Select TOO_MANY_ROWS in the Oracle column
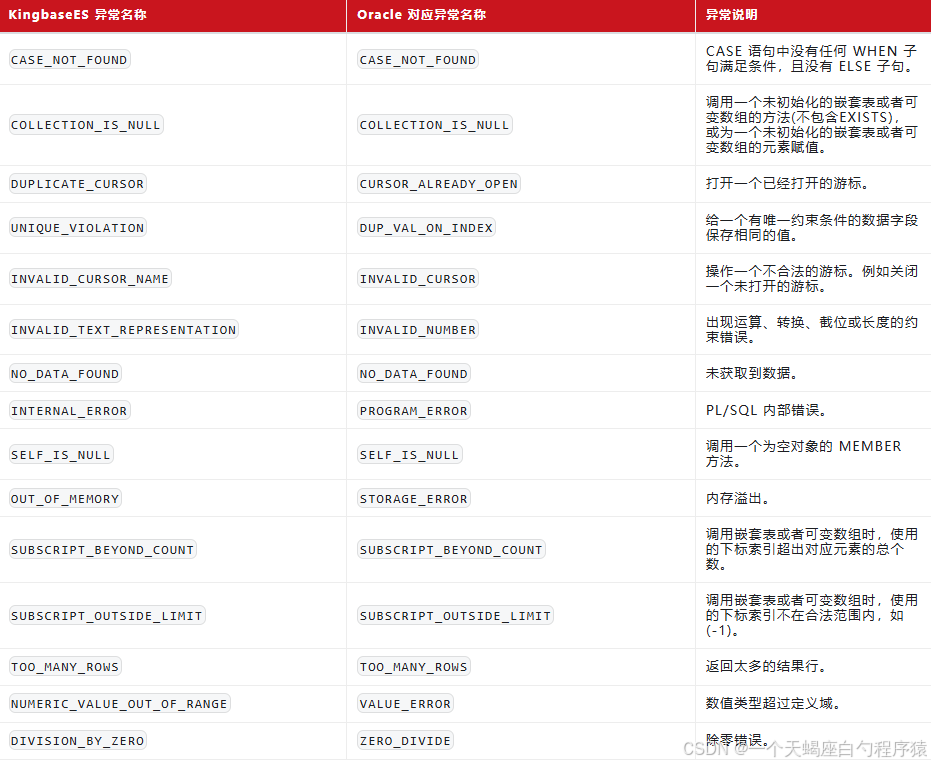The height and width of the screenshot is (764, 931). [414, 667]
